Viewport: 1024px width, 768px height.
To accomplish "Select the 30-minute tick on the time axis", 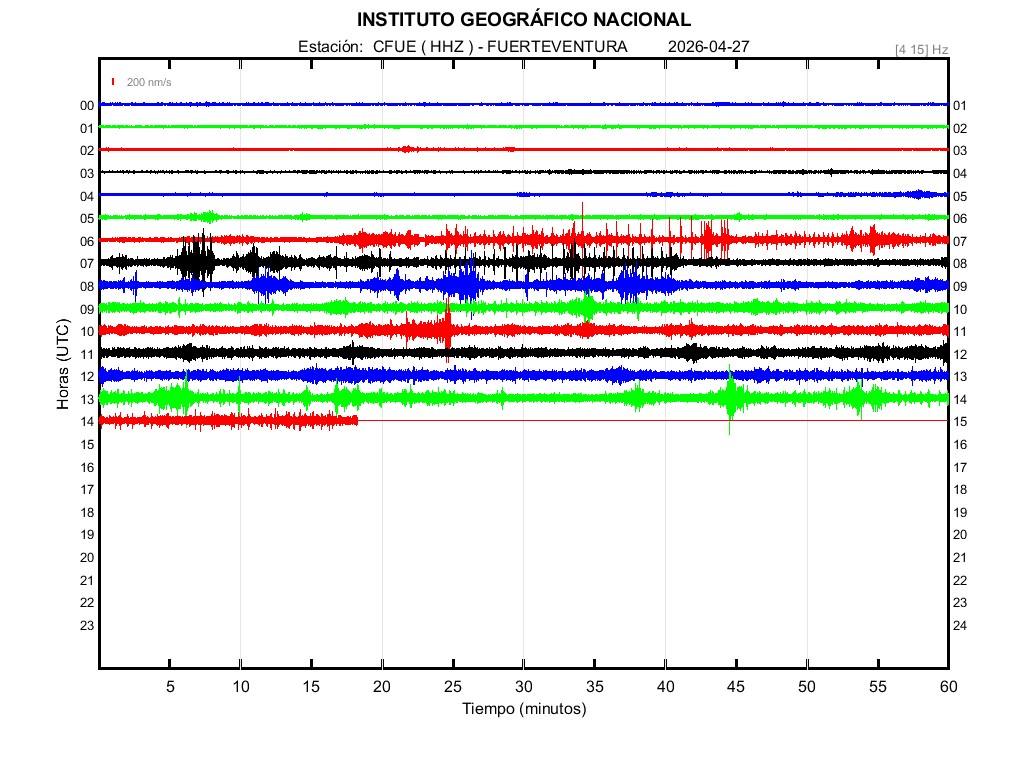I will pyautogui.click(x=523, y=686).
